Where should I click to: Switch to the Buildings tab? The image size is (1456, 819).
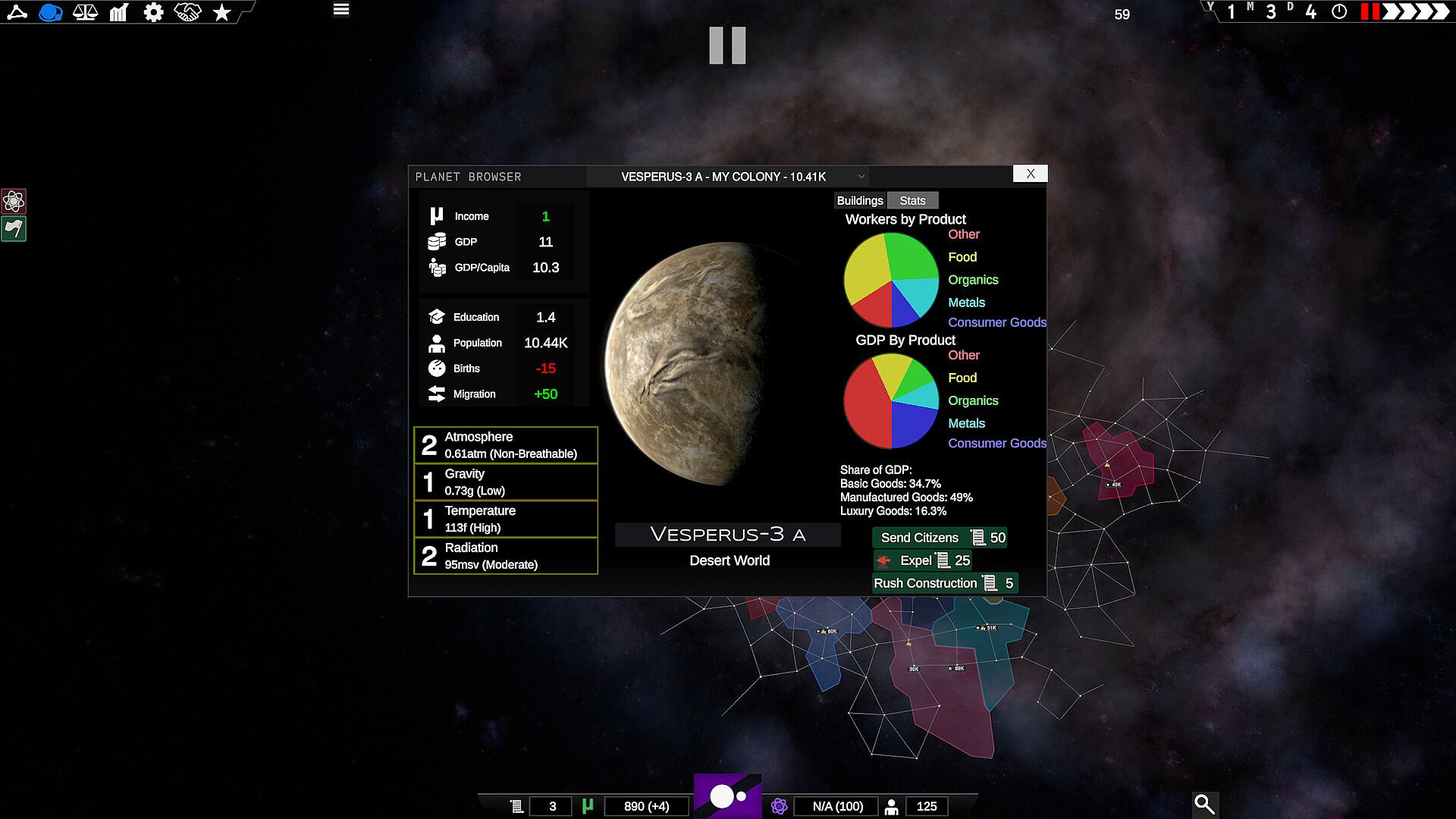pyautogui.click(x=859, y=200)
